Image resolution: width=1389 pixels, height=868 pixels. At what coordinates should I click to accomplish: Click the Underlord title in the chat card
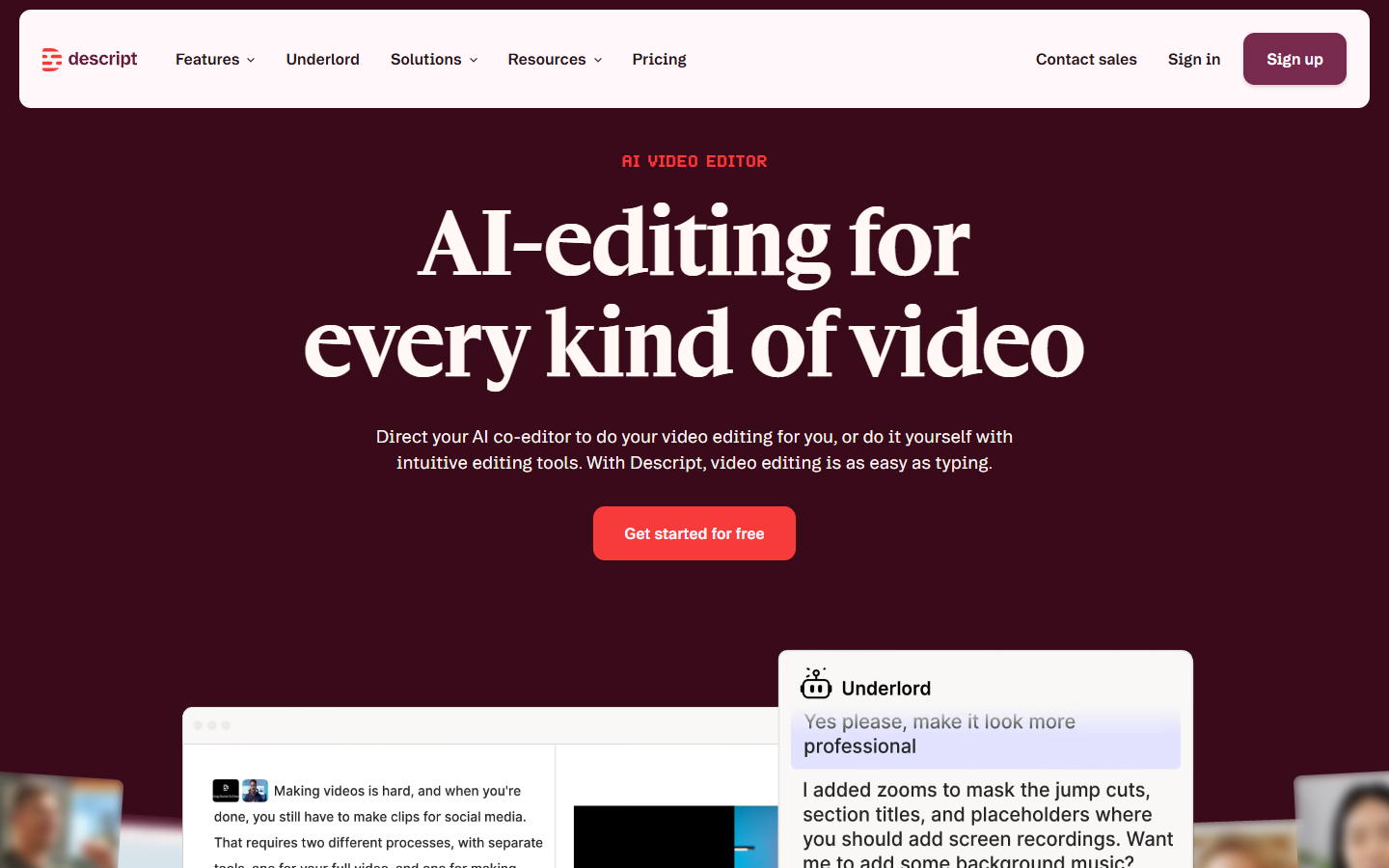[x=886, y=688]
